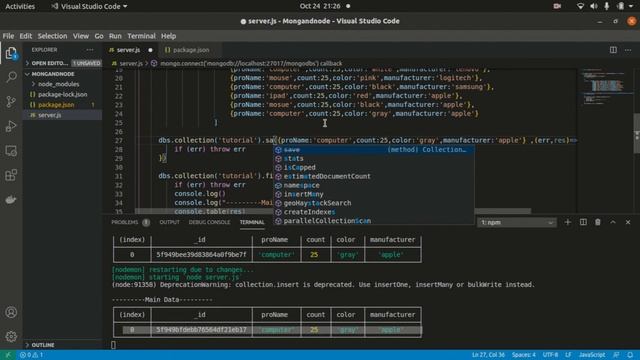This screenshot has height=360, width=640.
Task: Switch to the Debug Console tab
Action: click(209, 222)
